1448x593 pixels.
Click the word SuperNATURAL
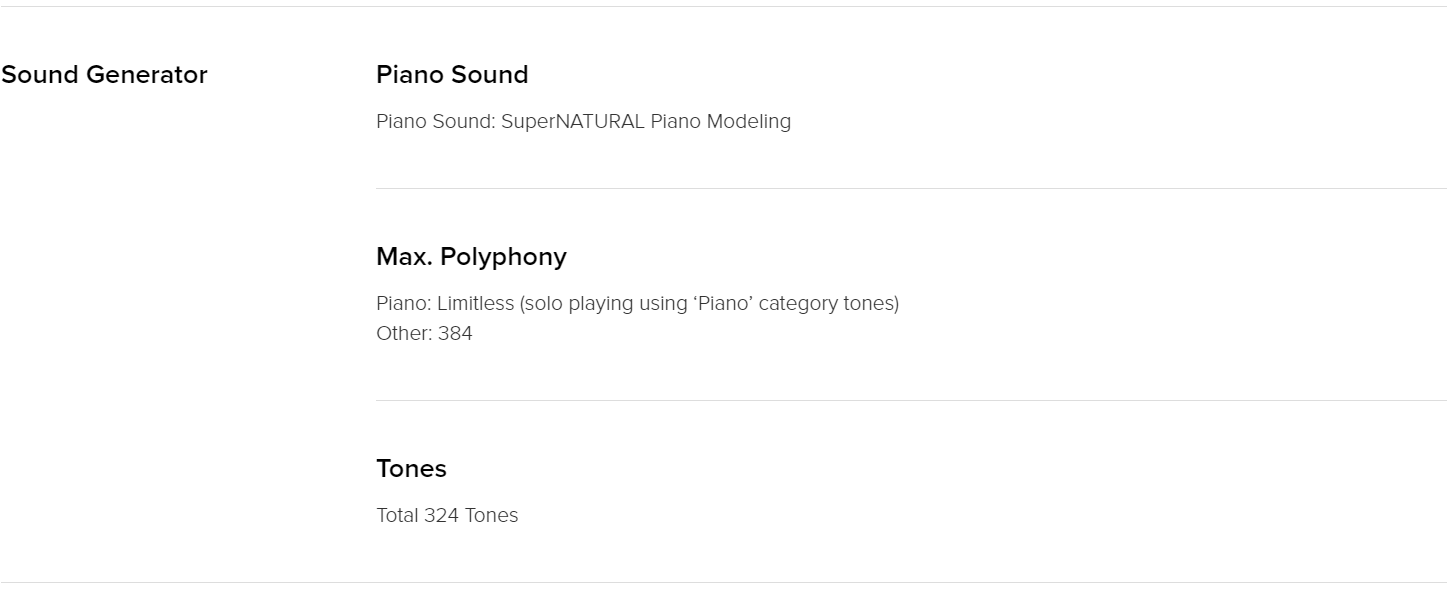pyautogui.click(x=573, y=122)
